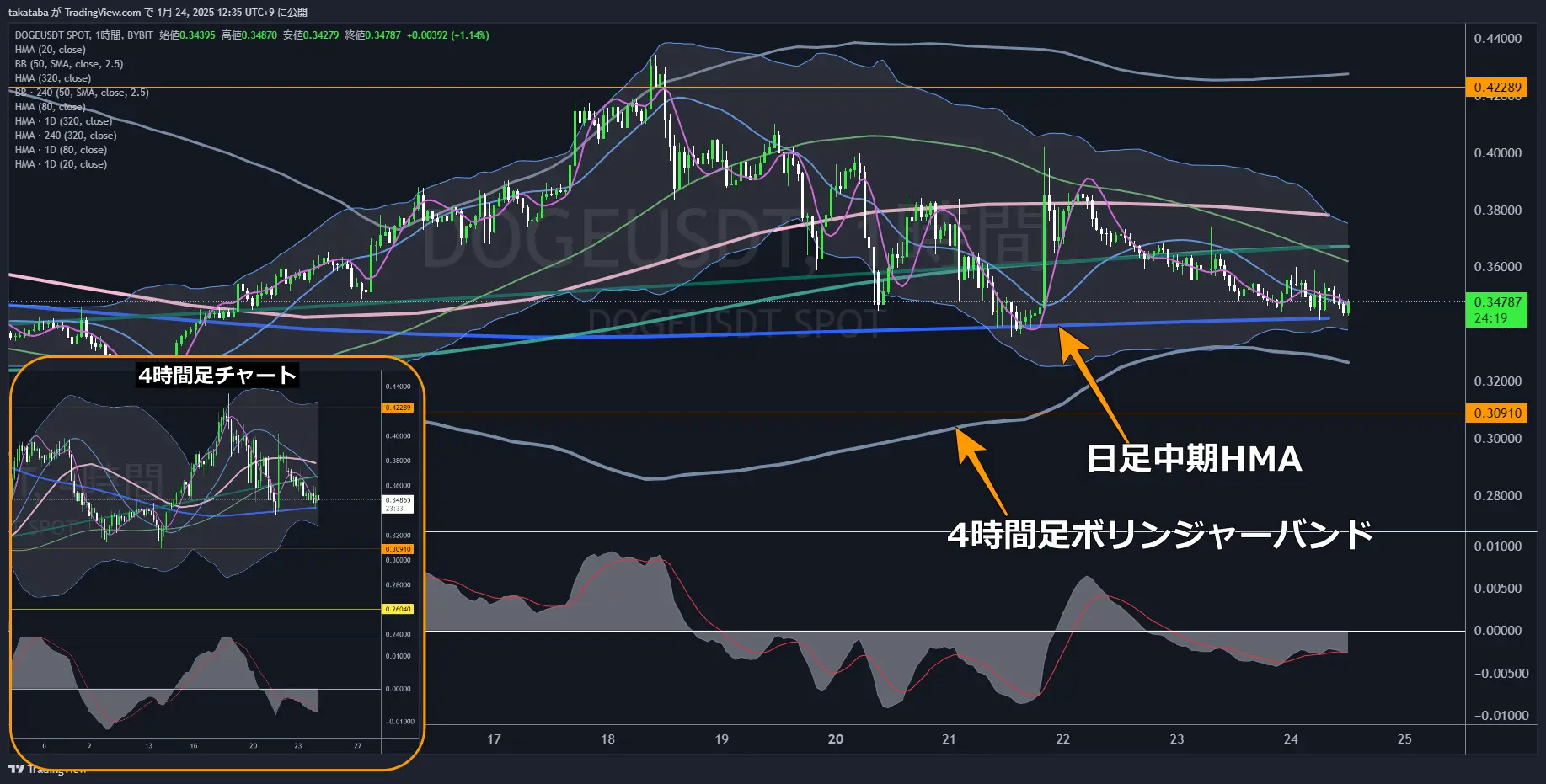Screen dimensions: 1546x784
Task: Click the 0.28000 price axis value
Action: click(1497, 496)
